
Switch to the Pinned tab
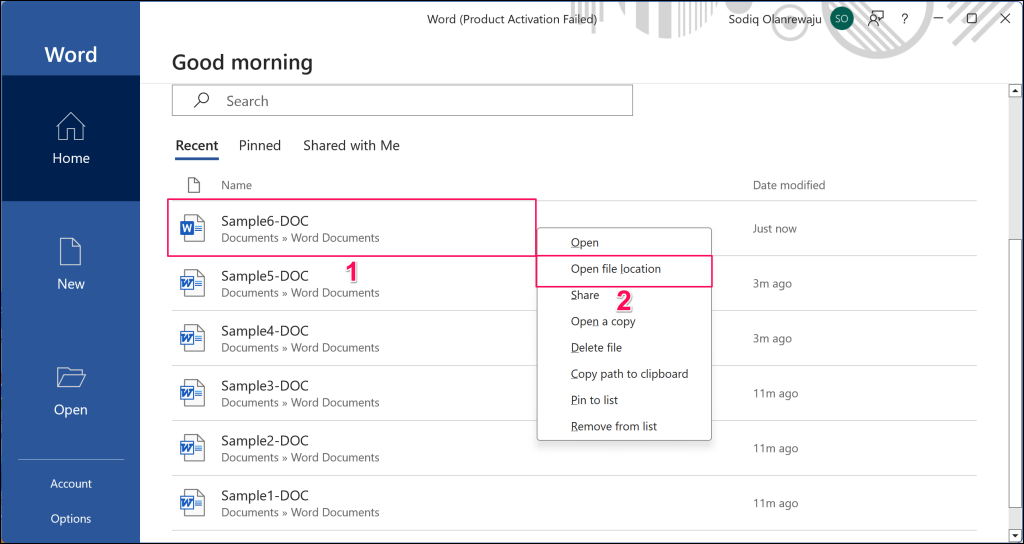[259, 146]
